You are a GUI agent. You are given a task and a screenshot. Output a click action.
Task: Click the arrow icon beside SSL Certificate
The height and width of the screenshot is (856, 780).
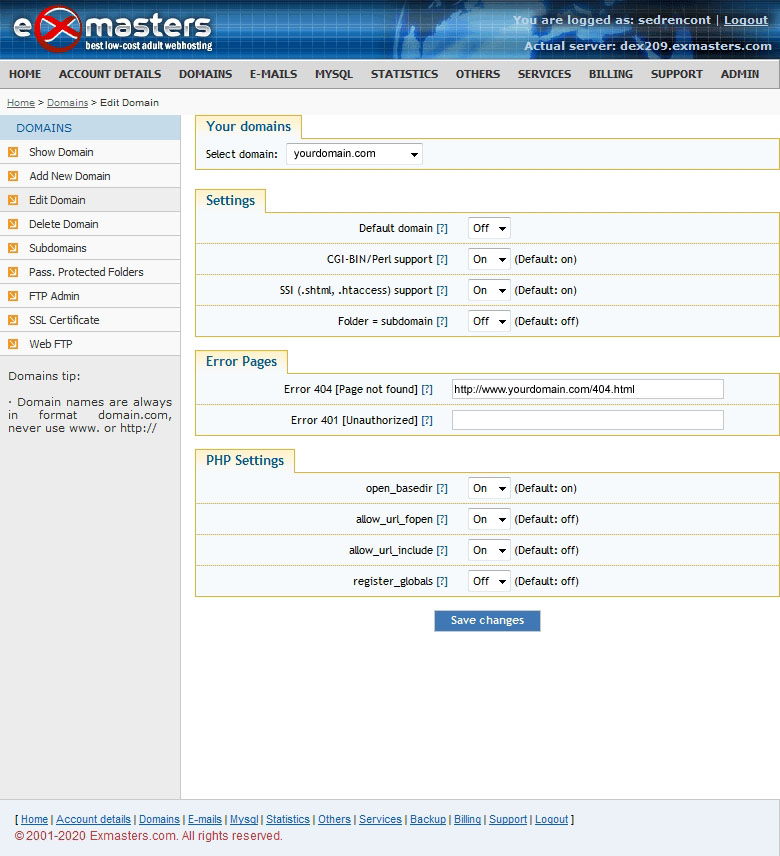(x=13, y=320)
